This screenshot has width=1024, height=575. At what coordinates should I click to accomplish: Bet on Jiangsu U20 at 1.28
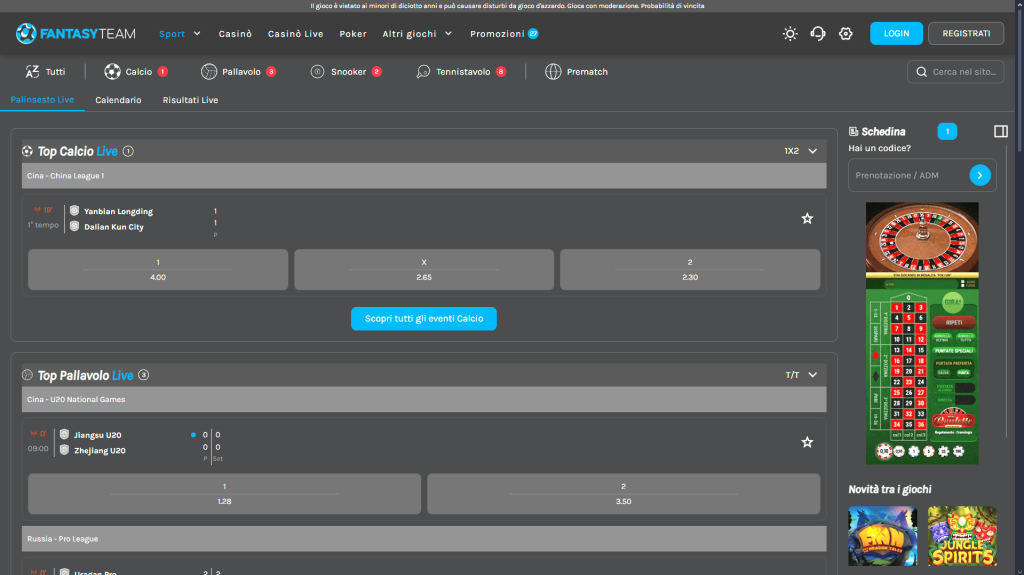click(x=224, y=493)
